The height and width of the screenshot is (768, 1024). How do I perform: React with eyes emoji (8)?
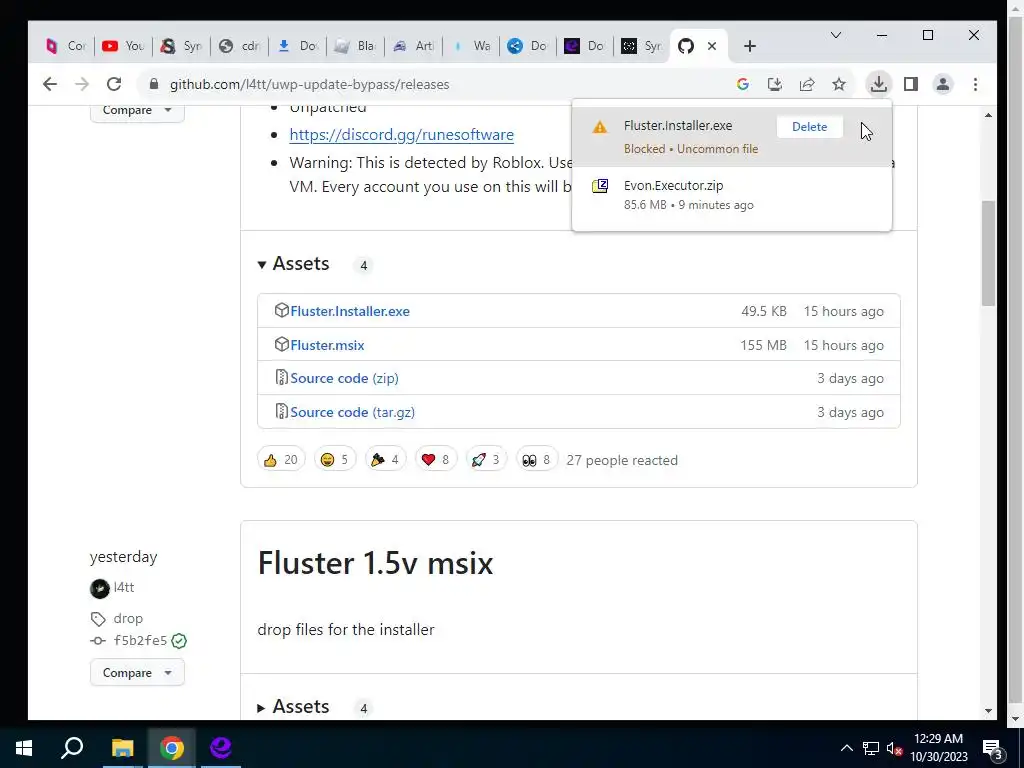click(537, 460)
